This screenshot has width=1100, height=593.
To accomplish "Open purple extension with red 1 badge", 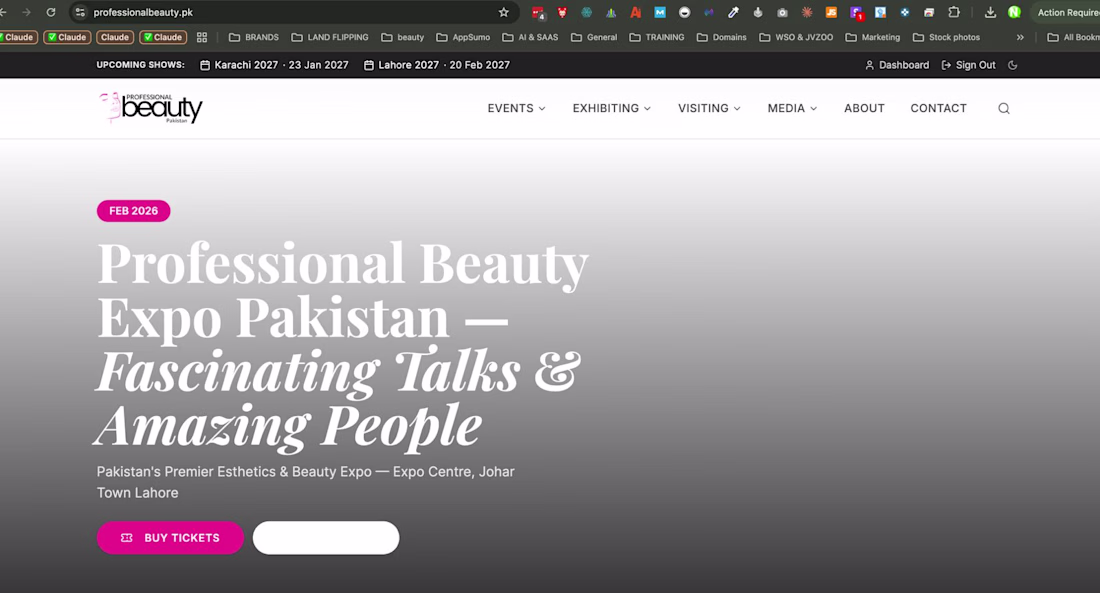I will (856, 13).
